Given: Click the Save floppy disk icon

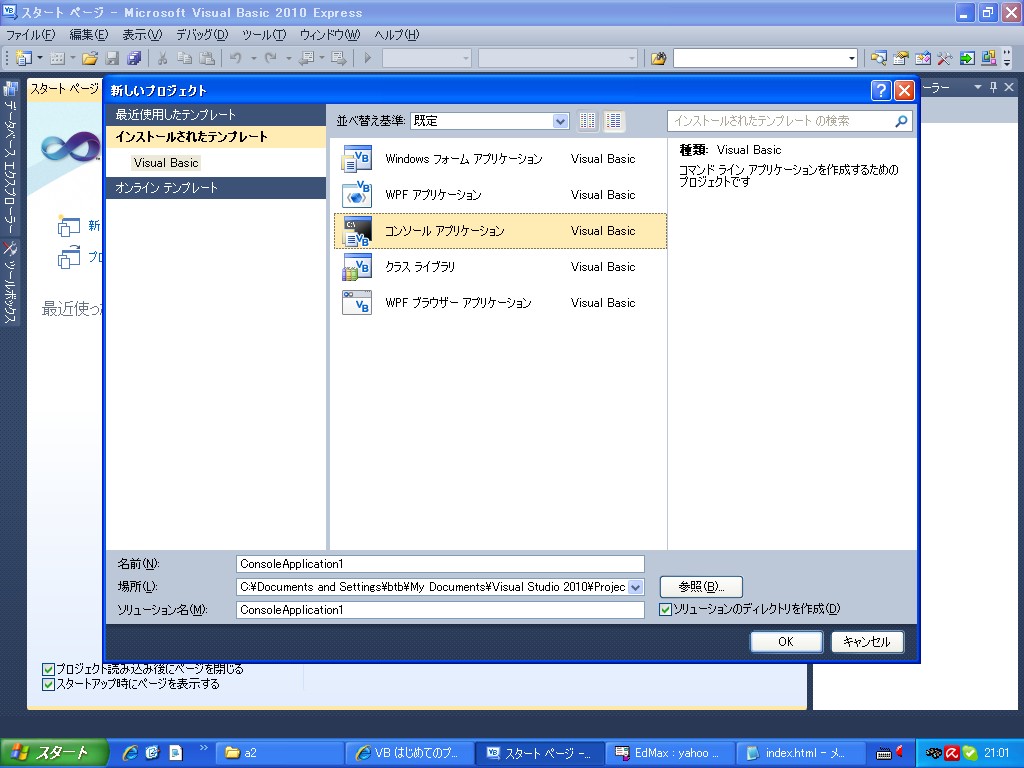Looking at the screenshot, I should coord(112,59).
